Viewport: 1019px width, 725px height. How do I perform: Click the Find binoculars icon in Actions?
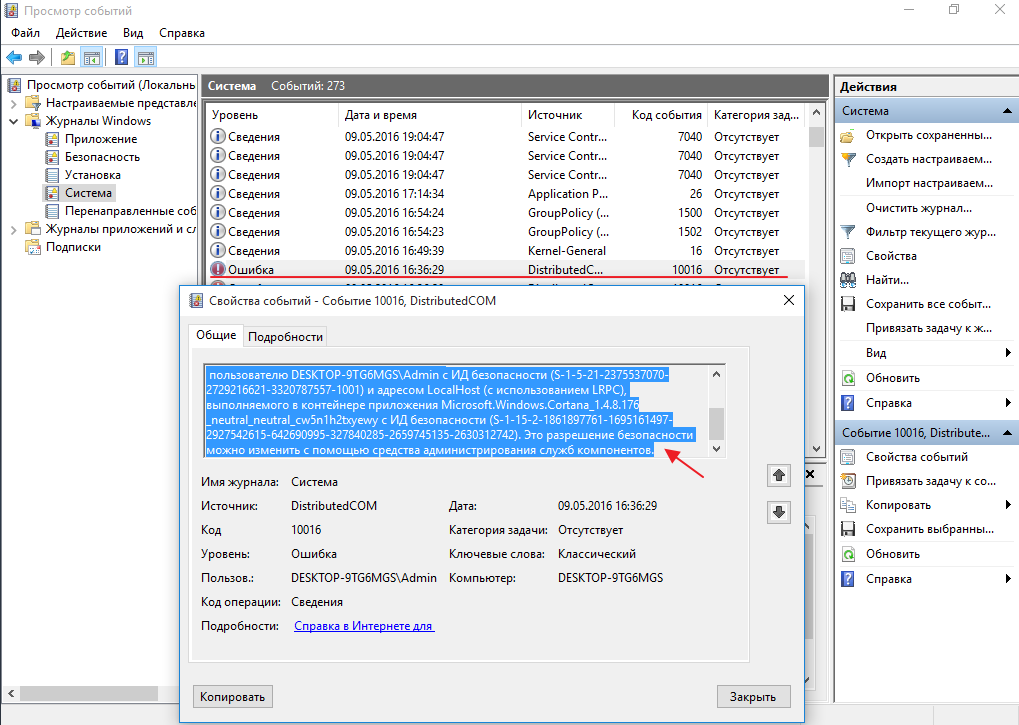click(x=848, y=280)
